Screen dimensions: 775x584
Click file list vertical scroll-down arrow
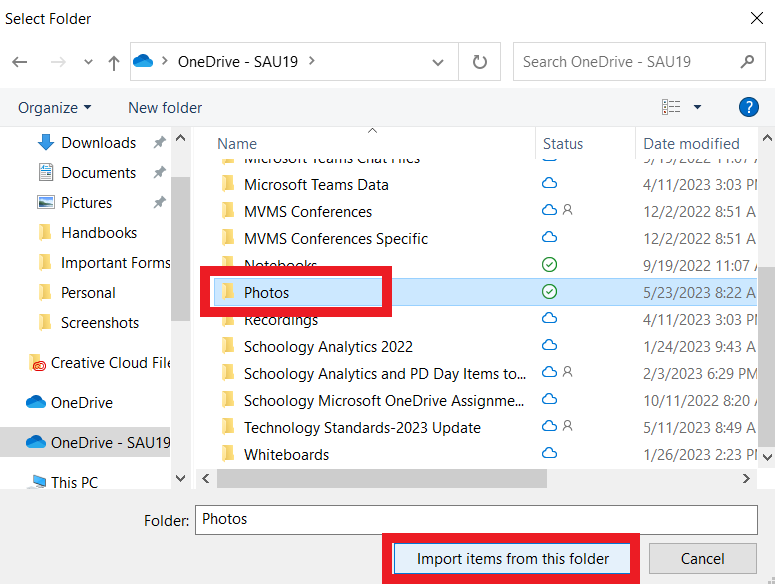[767, 457]
